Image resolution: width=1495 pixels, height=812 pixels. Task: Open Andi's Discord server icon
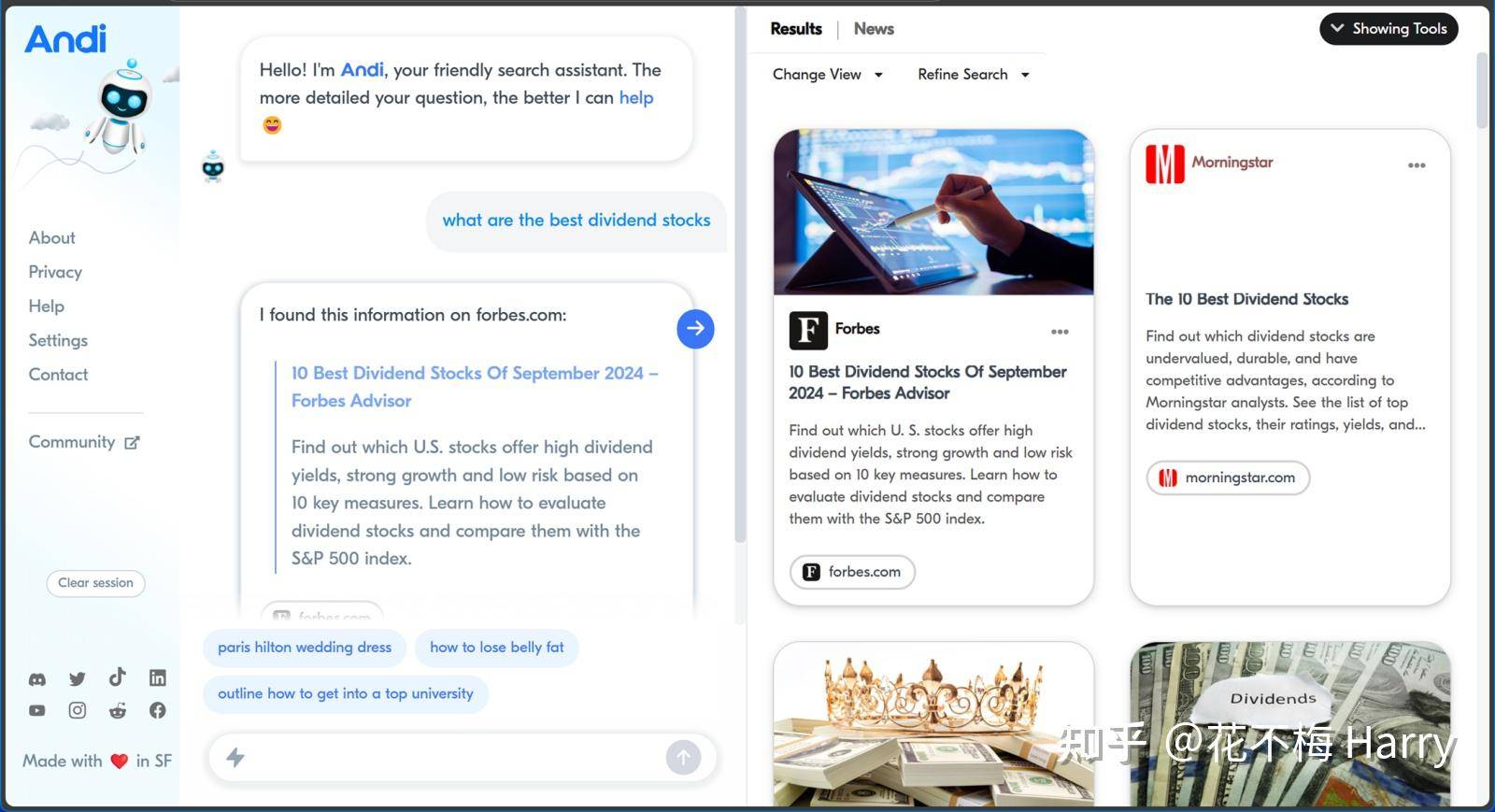click(37, 679)
